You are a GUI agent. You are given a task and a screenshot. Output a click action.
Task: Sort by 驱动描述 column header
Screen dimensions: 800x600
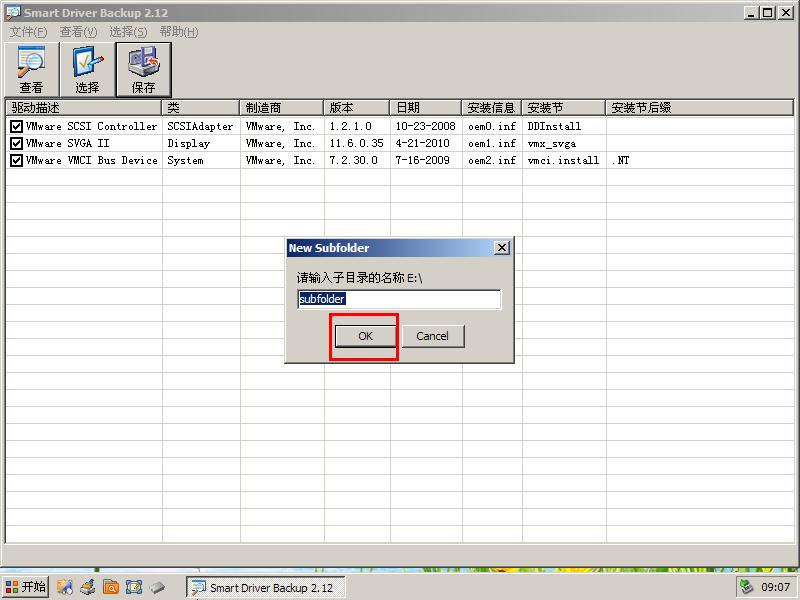[x=83, y=108]
